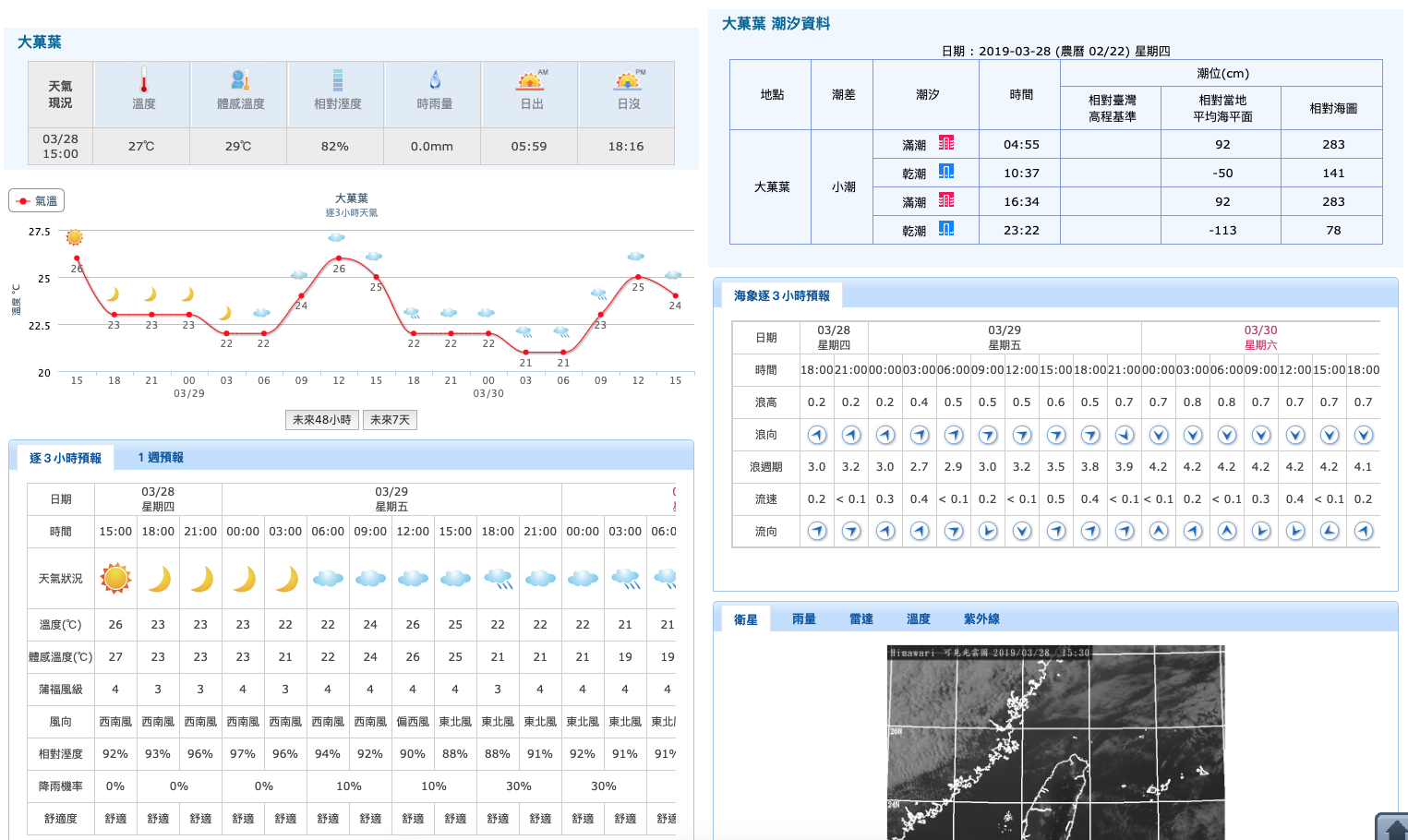Click the 21° chart data point at 03:00
The image size is (1408, 840).
click(x=525, y=352)
